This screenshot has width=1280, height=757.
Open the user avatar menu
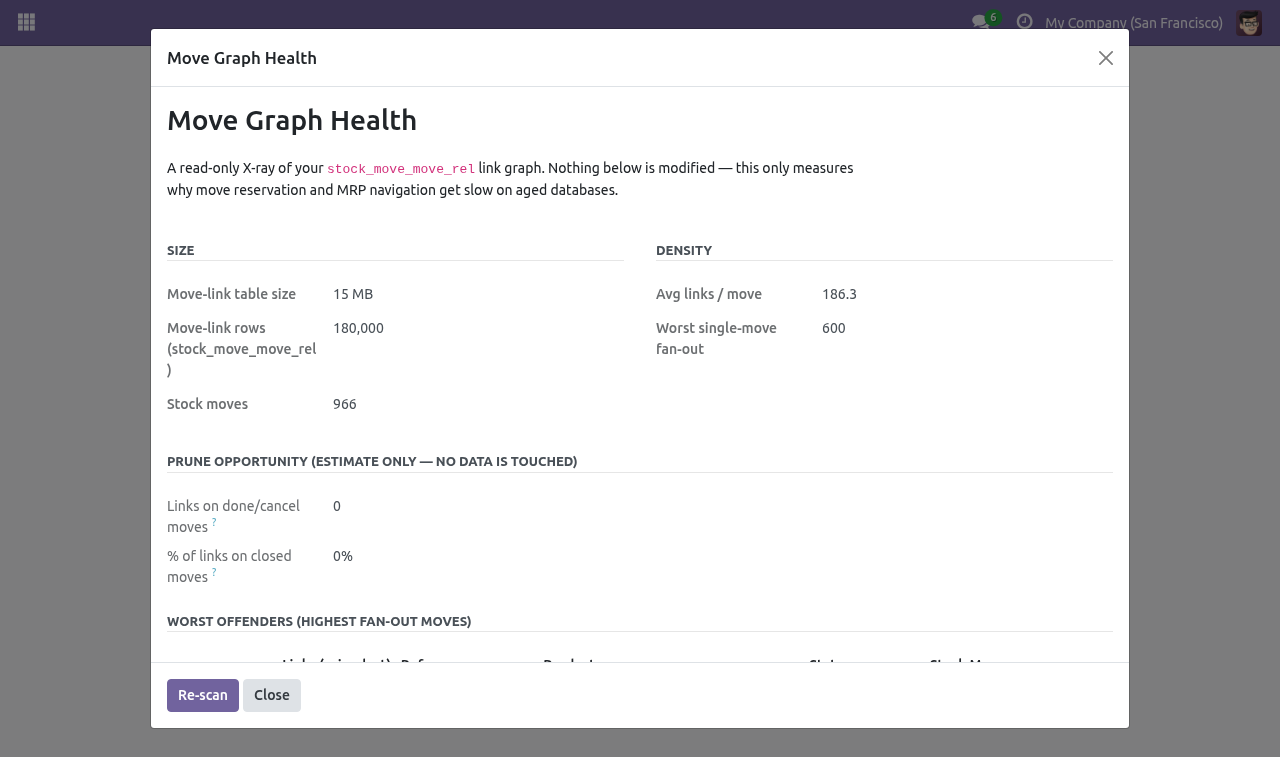pyautogui.click(x=1249, y=22)
